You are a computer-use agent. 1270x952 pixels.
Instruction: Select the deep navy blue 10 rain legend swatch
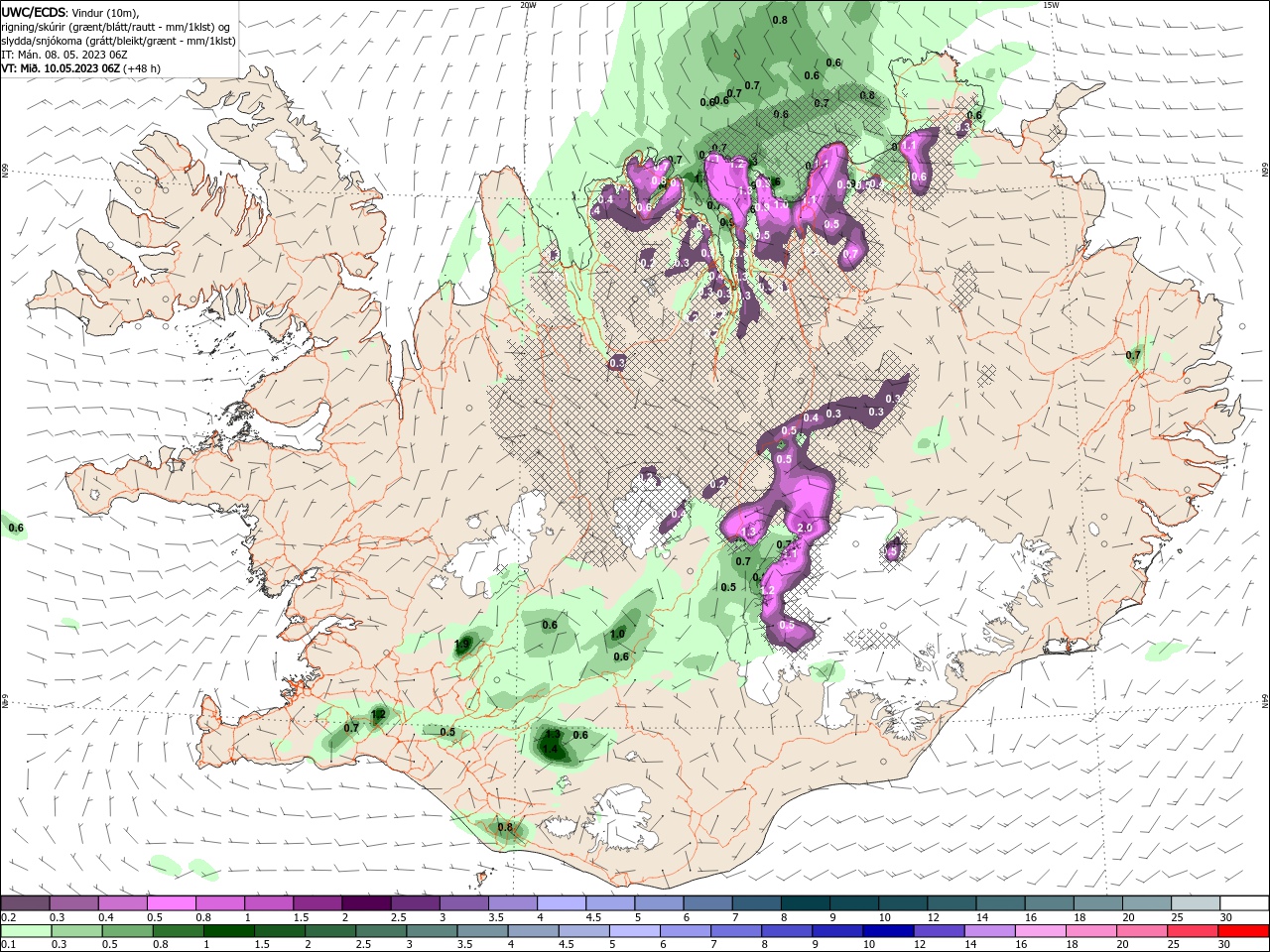coord(887,931)
